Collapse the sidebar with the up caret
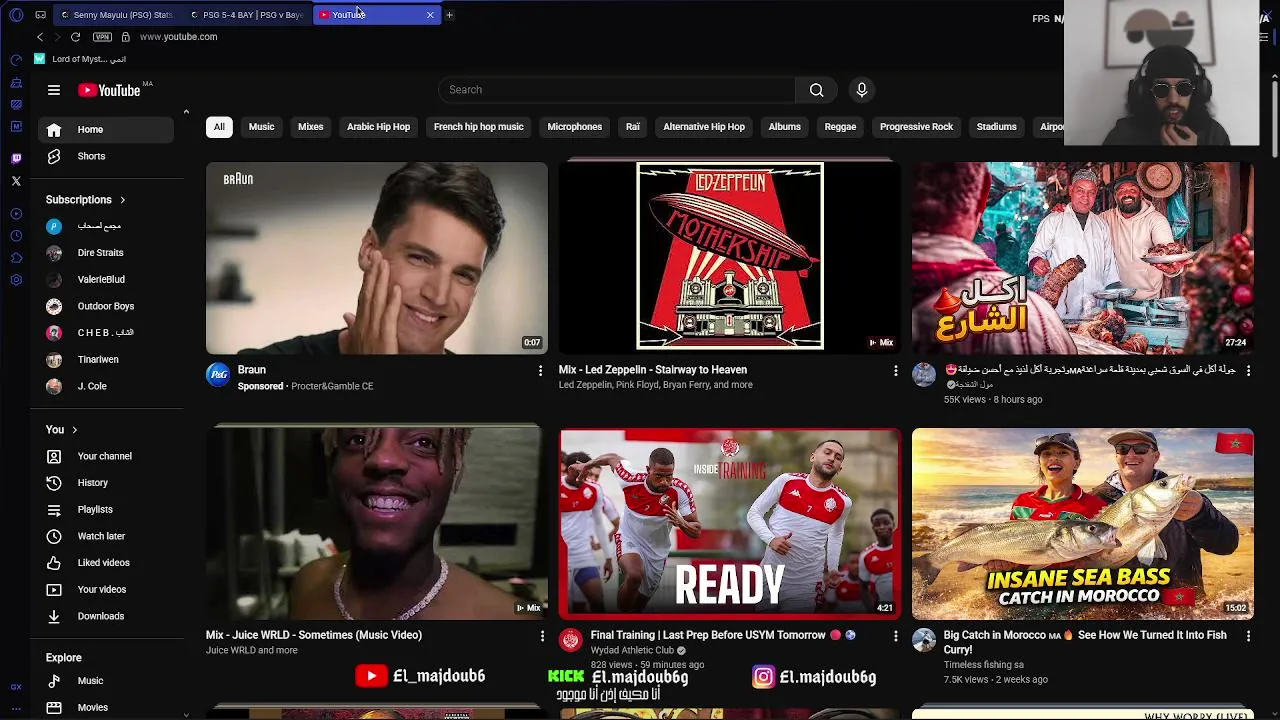This screenshot has height=720, width=1280. [x=186, y=112]
